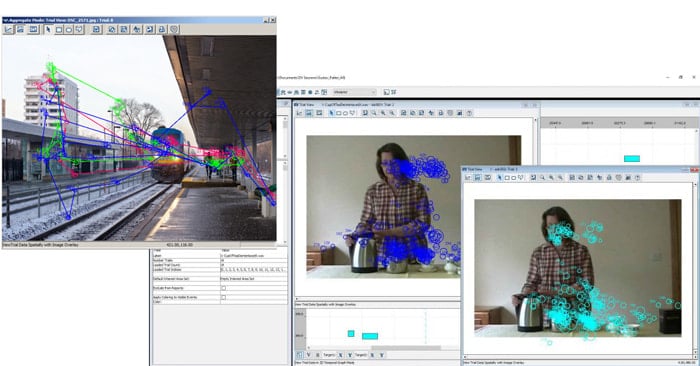
Task: Open the viewing session dropdown in main toolbar
Action: [x=354, y=92]
